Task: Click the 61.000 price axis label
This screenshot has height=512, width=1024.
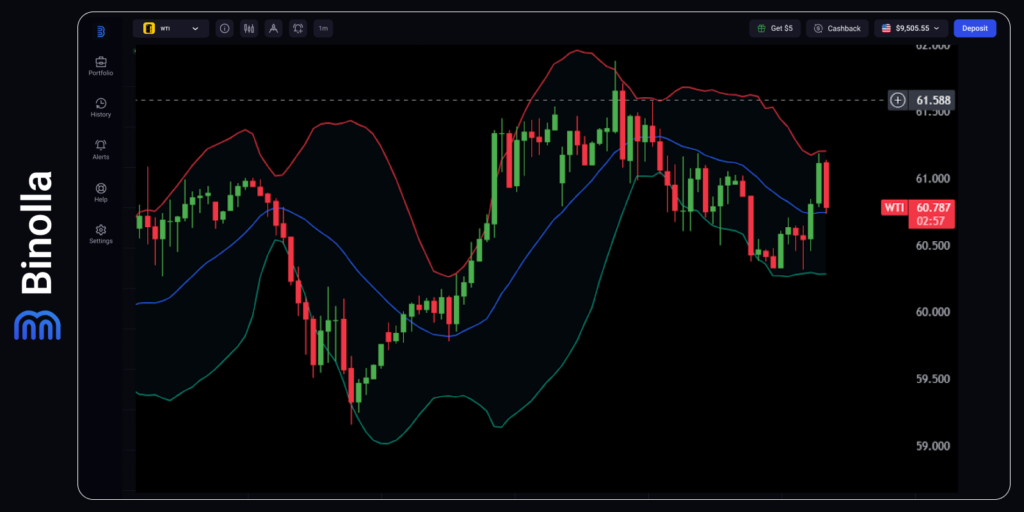Action: click(933, 179)
